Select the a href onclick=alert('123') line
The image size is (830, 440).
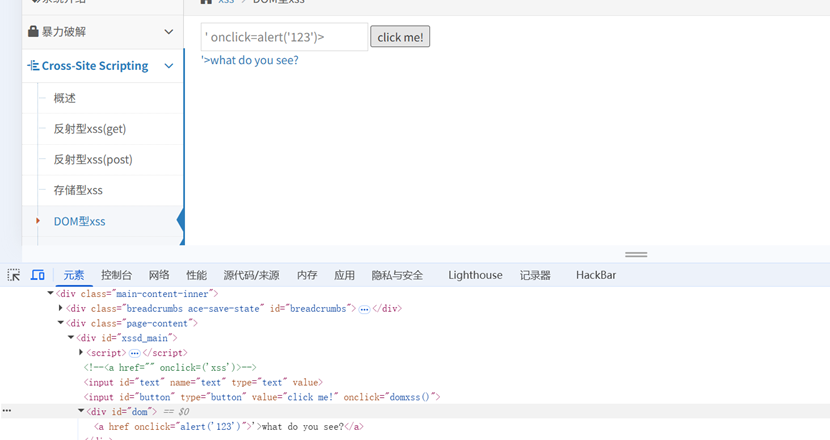click(x=229, y=426)
